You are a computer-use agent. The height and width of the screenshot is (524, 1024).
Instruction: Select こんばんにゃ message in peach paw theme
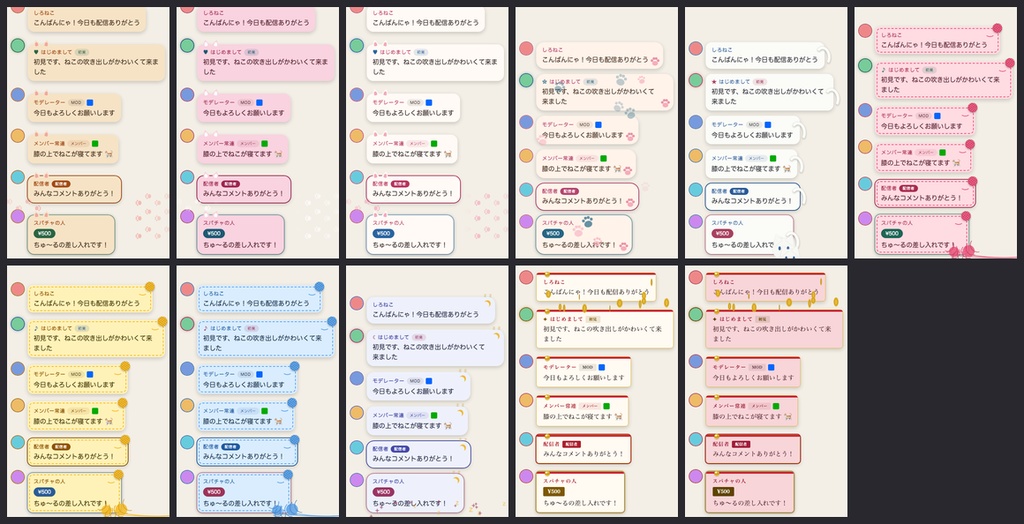coord(596,59)
